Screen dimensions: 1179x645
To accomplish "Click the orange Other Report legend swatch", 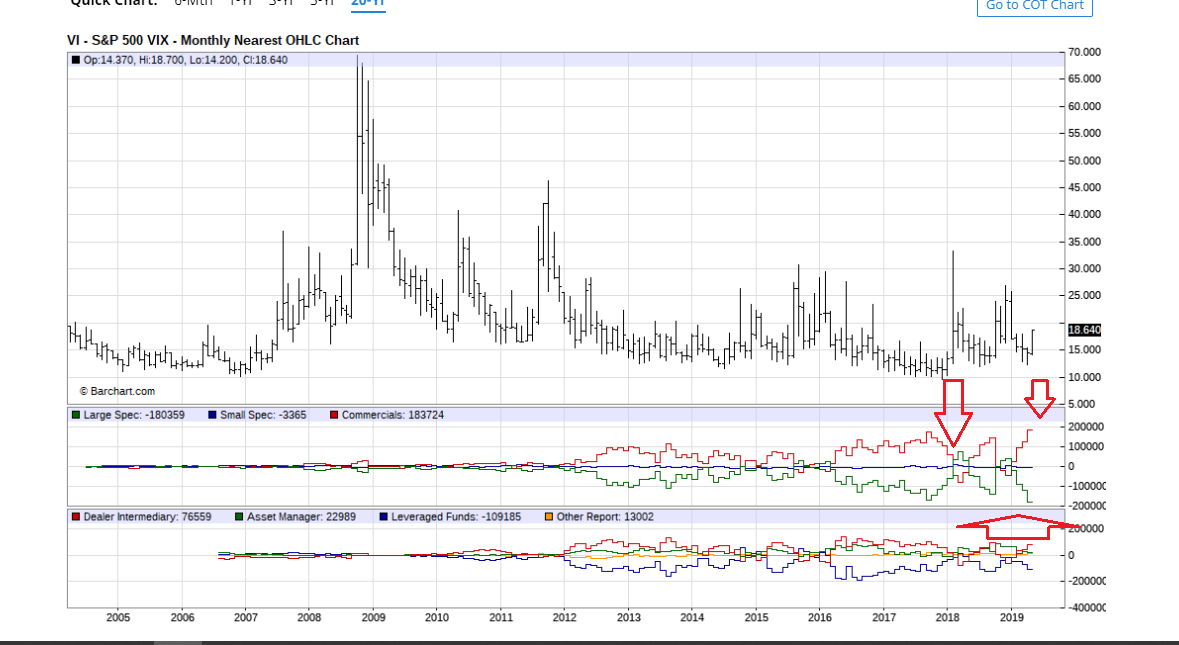I will pos(549,517).
